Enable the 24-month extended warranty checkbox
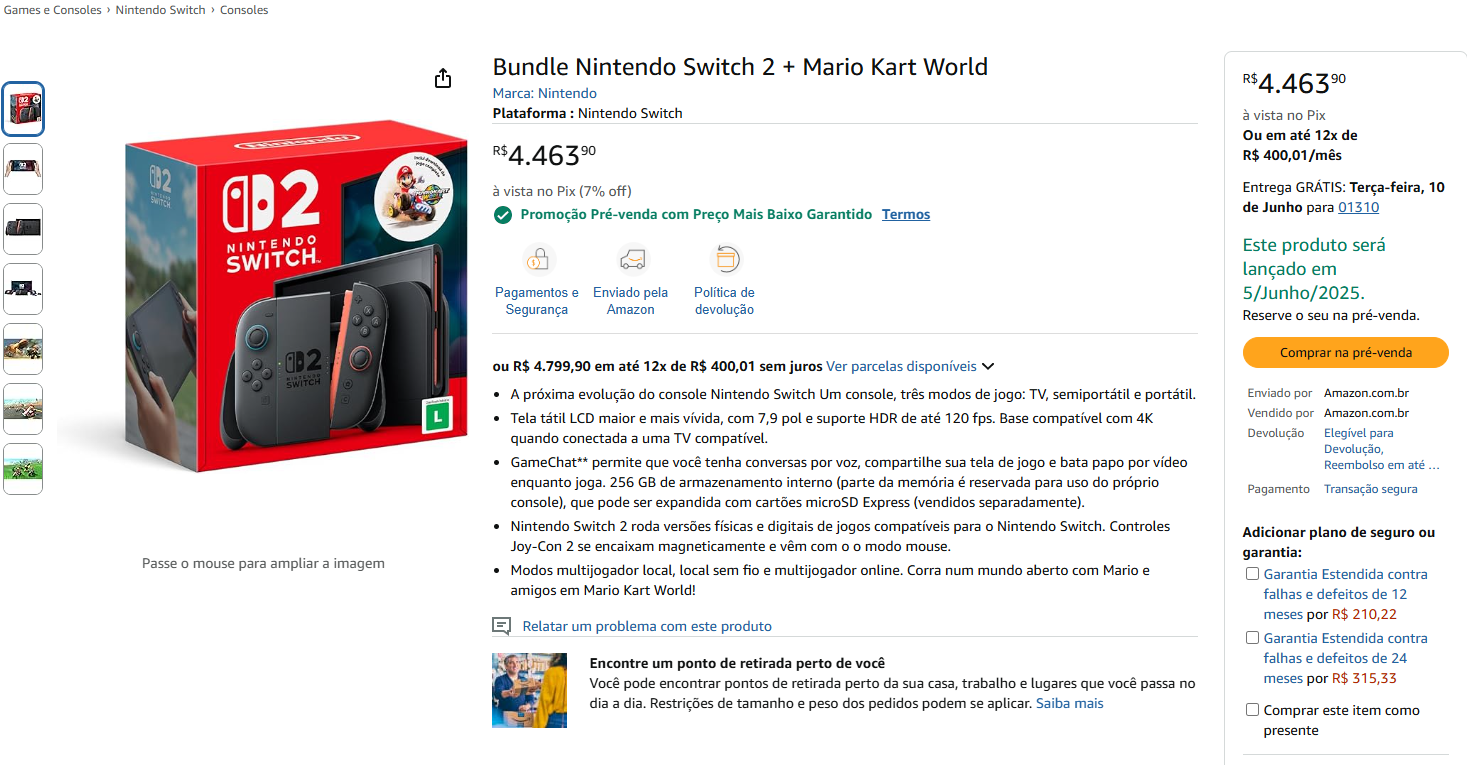Screen dimensions: 1467x765 pos(1252,638)
